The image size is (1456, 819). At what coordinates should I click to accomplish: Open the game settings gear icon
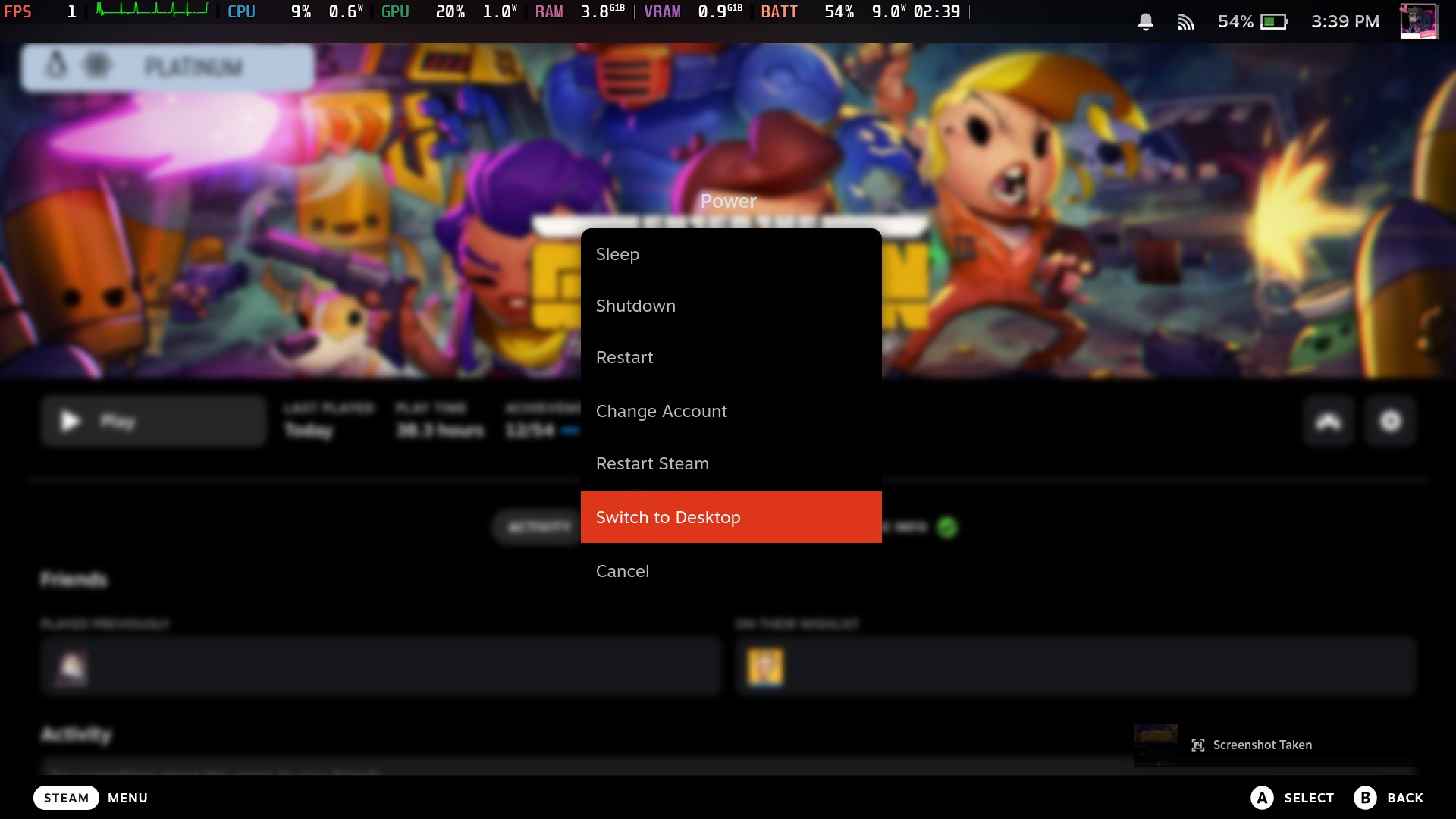point(1391,421)
